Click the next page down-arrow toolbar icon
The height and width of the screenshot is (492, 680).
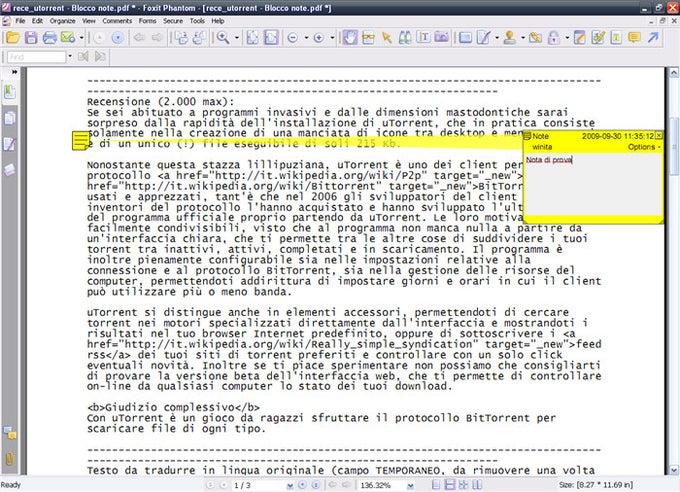coord(118,38)
